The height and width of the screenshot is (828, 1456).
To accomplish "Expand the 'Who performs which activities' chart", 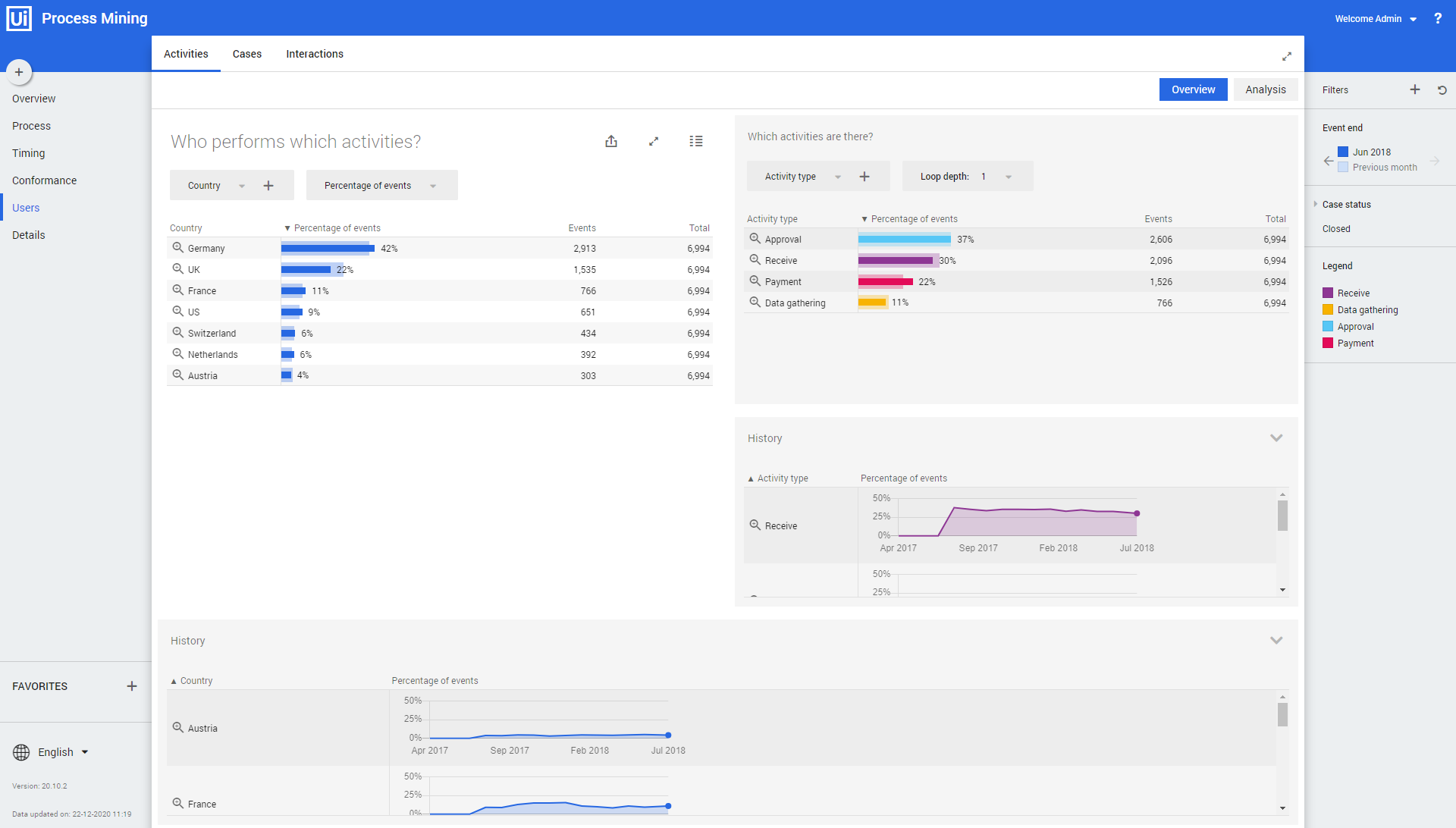I will pos(654,141).
